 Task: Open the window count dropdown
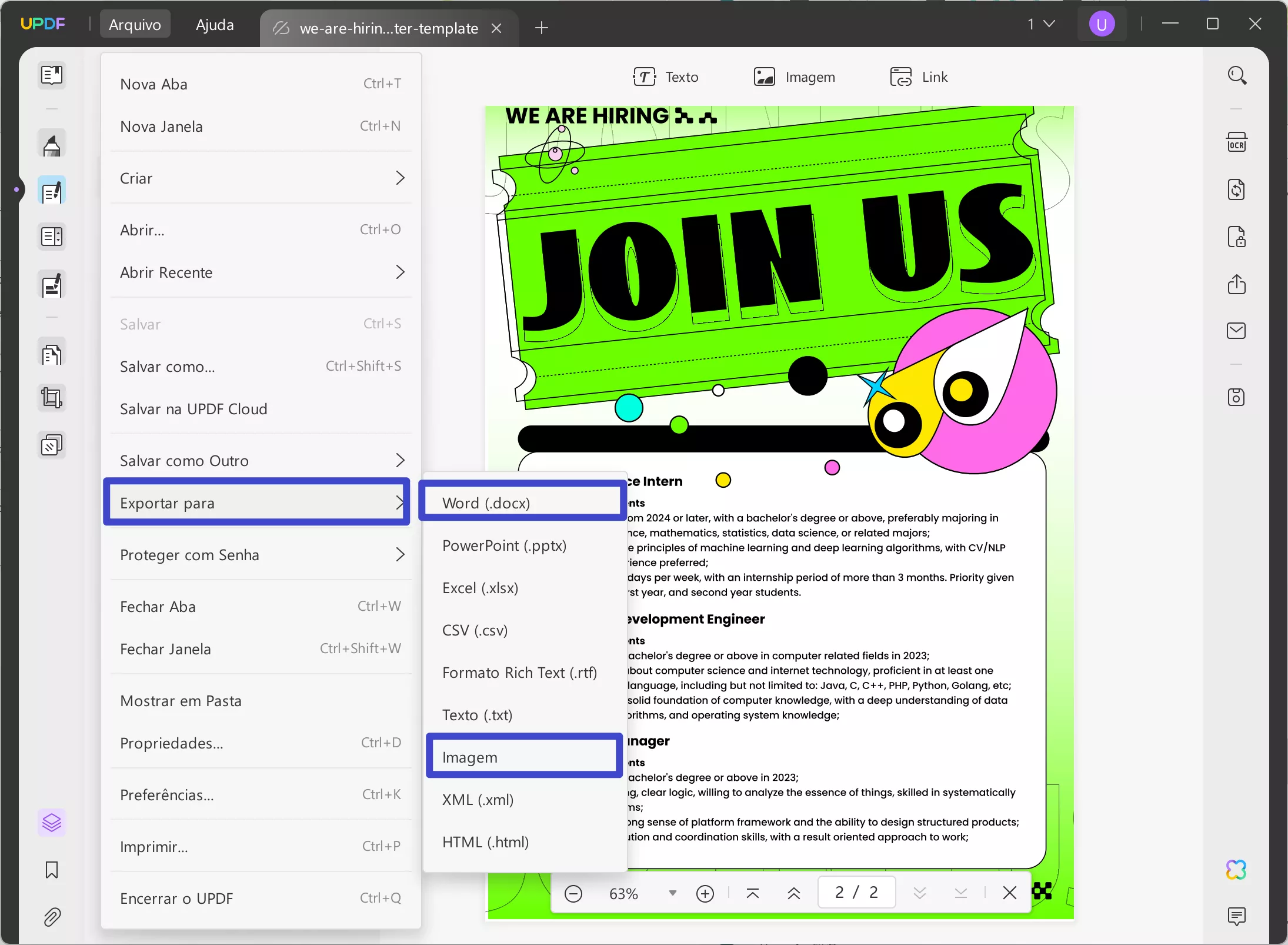click(x=1041, y=24)
